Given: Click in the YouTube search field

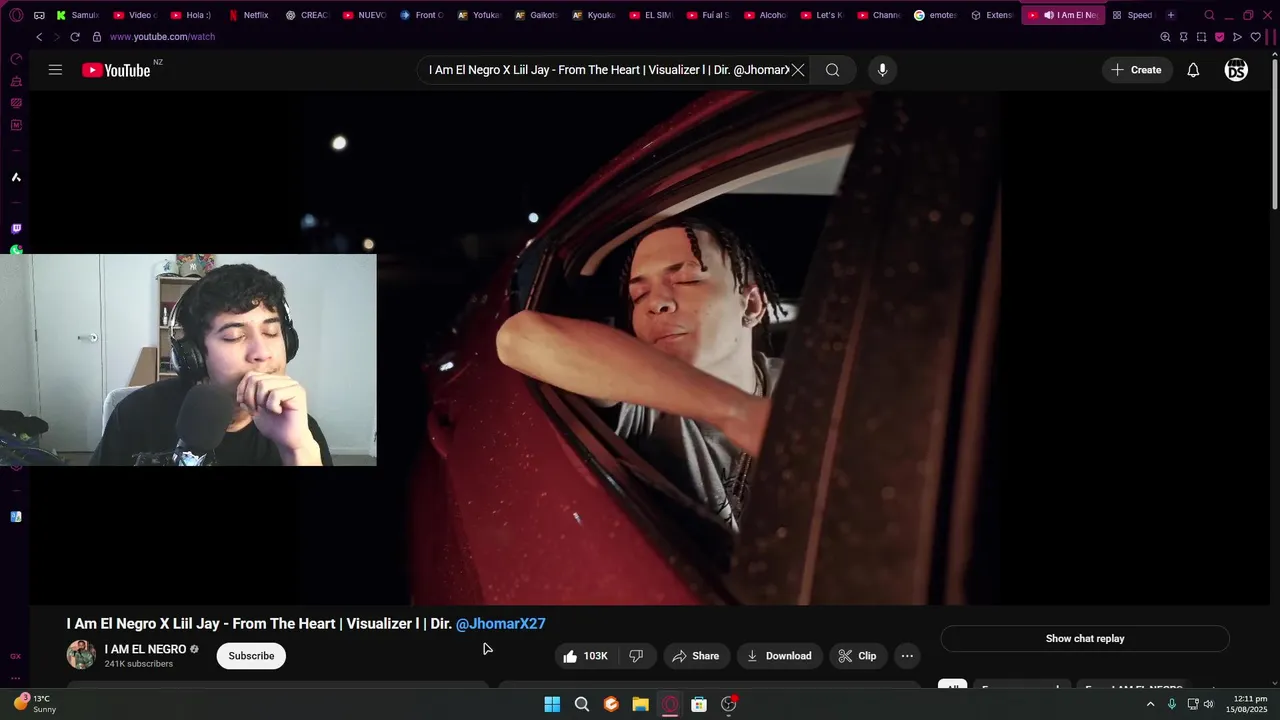Looking at the screenshot, I should pyautogui.click(x=608, y=70).
